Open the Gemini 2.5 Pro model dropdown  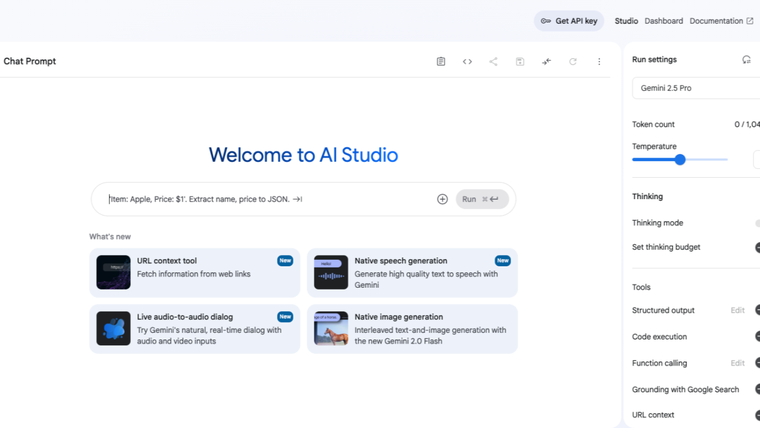tap(696, 88)
